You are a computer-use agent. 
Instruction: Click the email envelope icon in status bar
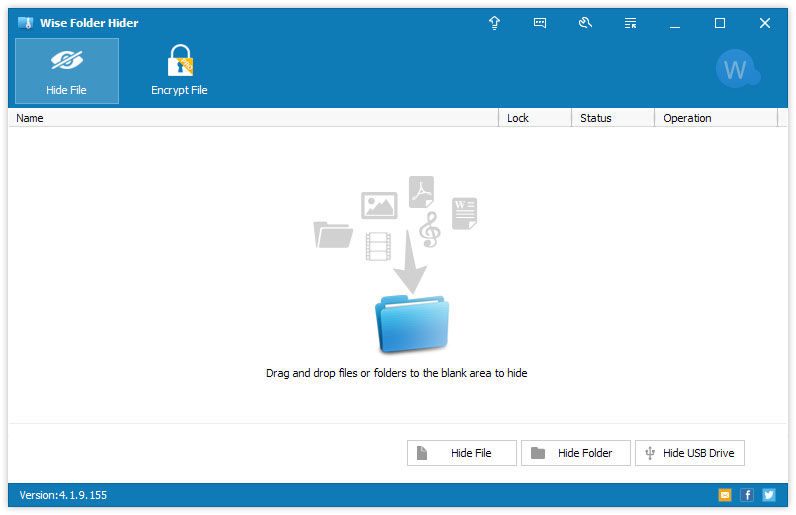coord(725,495)
